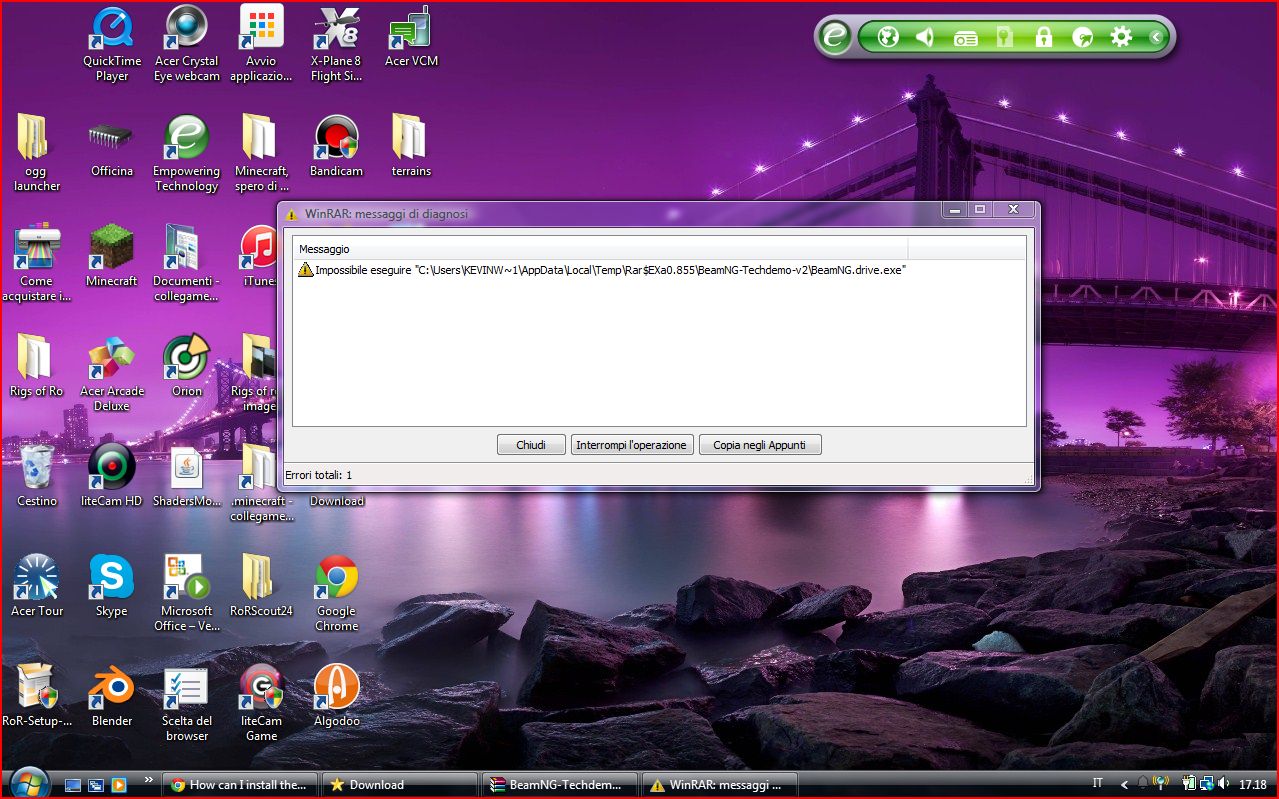The height and width of the screenshot is (799, 1279).
Task: Open QuickTime Player desktop shortcut
Action: pos(112,43)
